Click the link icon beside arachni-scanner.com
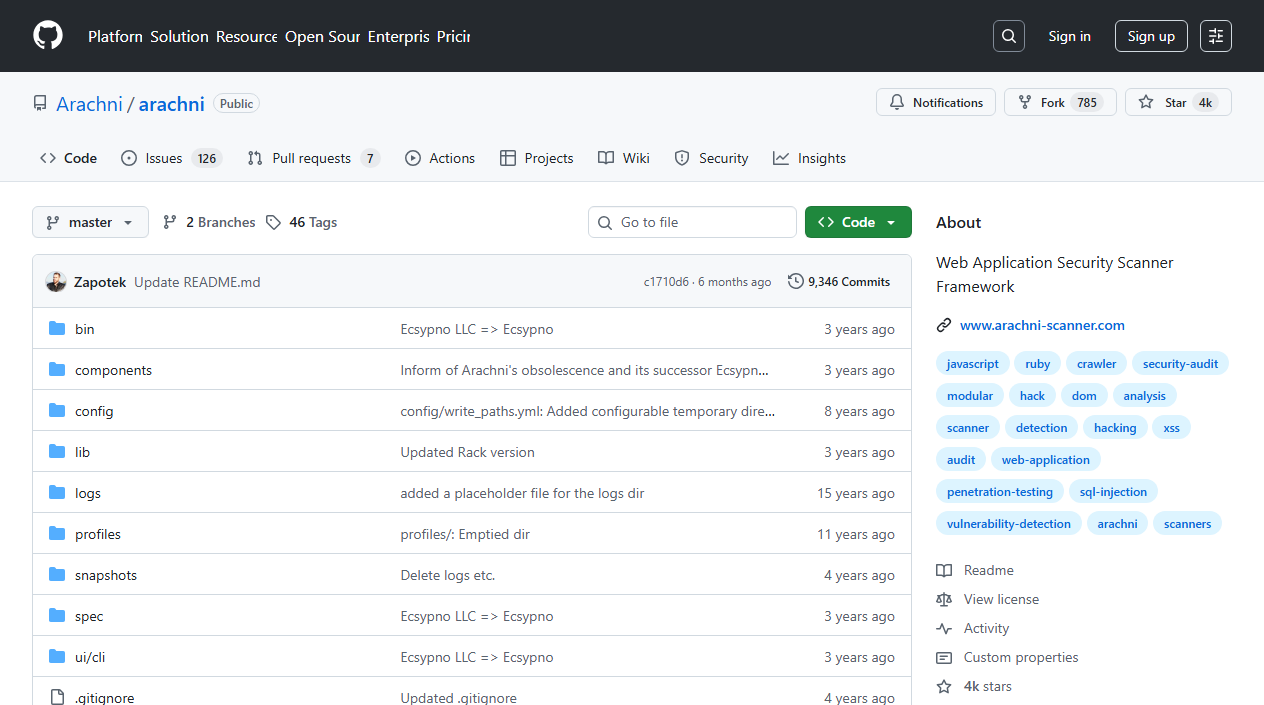This screenshot has width=1264, height=705. [x=944, y=325]
